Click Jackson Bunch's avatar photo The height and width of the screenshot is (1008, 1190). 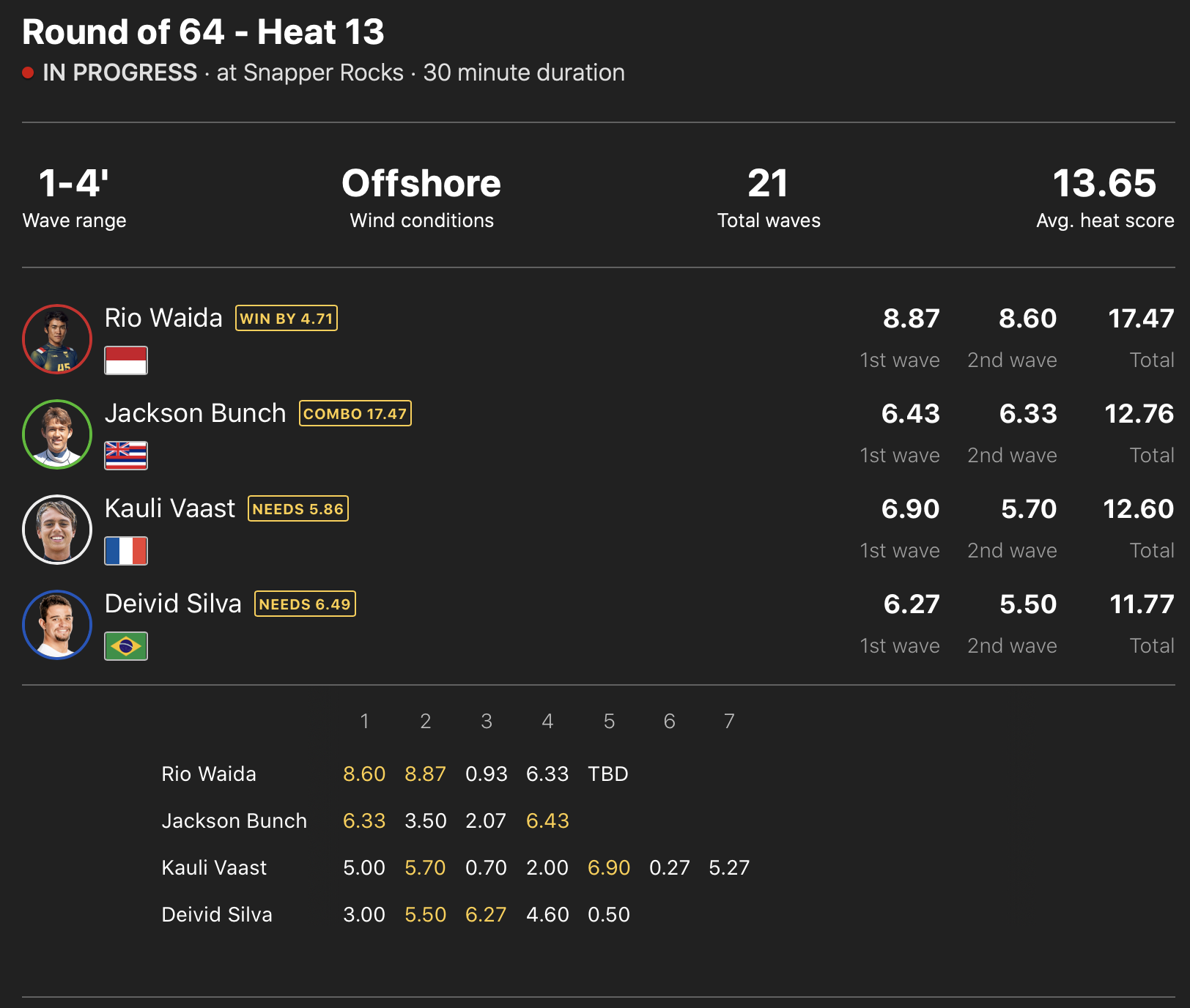[x=57, y=434]
